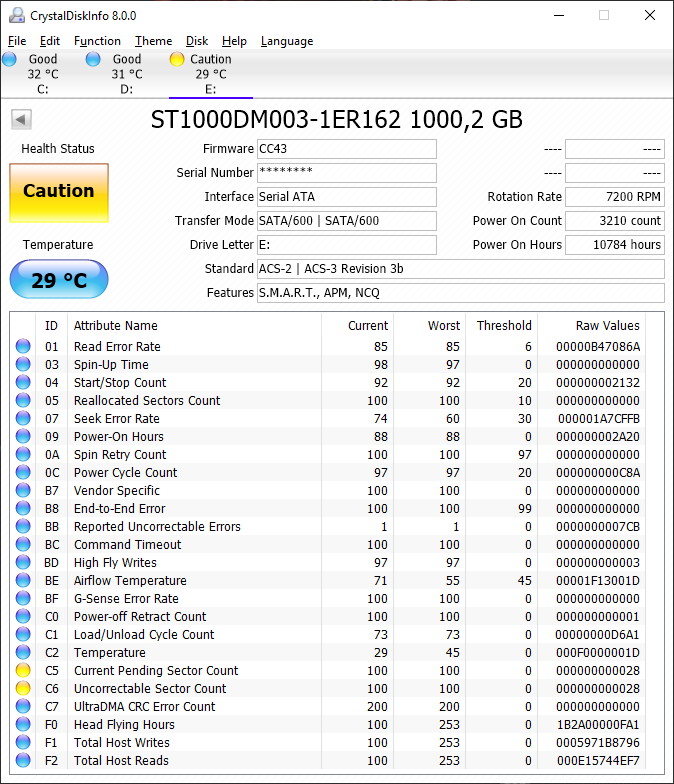The image size is (674, 784).
Task: Click the yellow orb for Current Pending Sector Count
Action: [x=23, y=670]
